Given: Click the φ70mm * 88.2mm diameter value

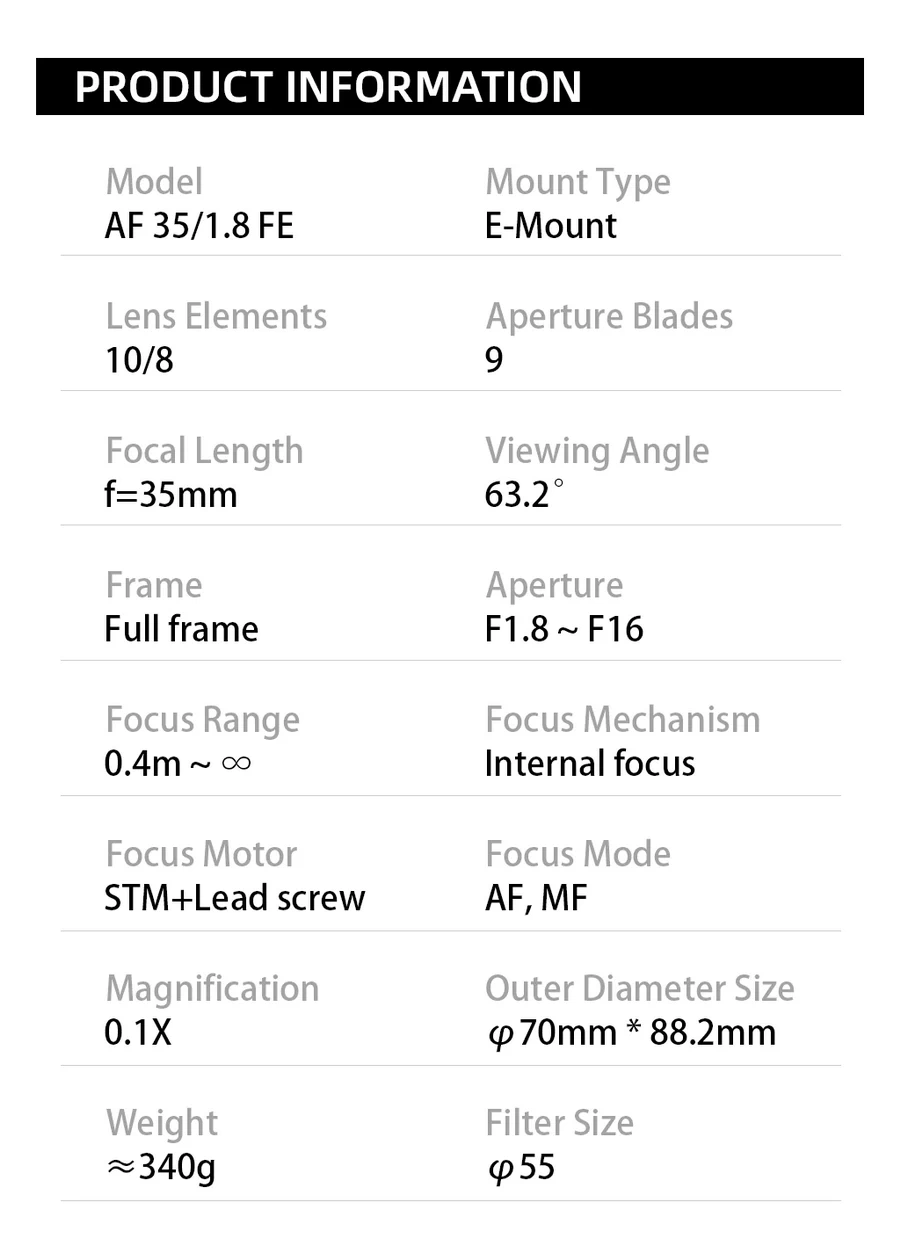Looking at the screenshot, I should (x=631, y=1033).
